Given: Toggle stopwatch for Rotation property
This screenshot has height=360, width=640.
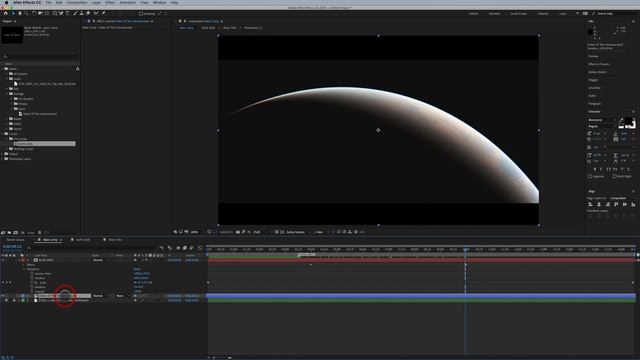Looking at the screenshot, I should click(31, 287).
